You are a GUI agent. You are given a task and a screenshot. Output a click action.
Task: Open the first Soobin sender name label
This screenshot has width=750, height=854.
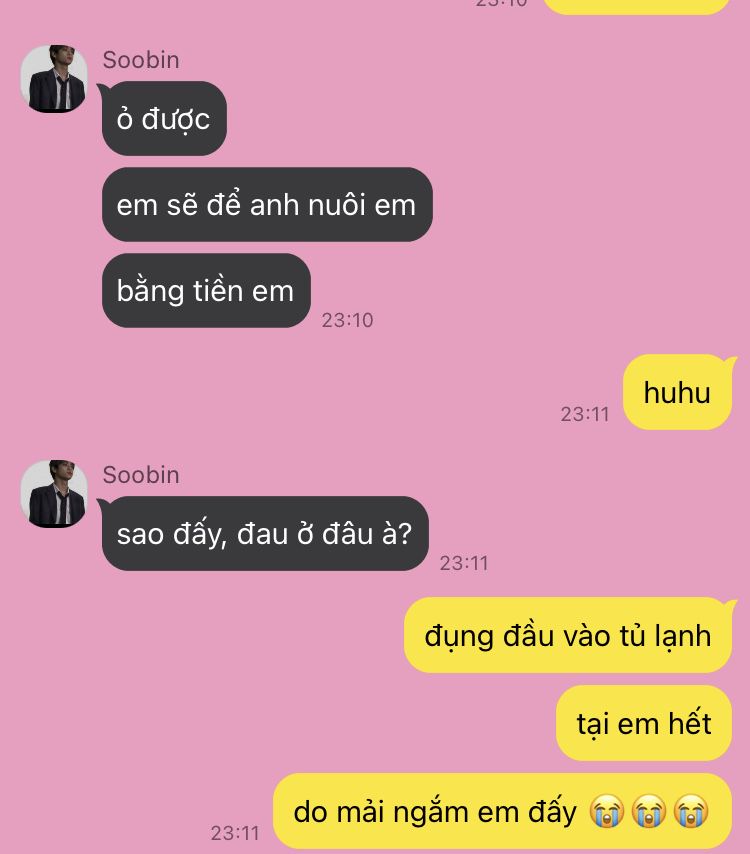(x=141, y=60)
